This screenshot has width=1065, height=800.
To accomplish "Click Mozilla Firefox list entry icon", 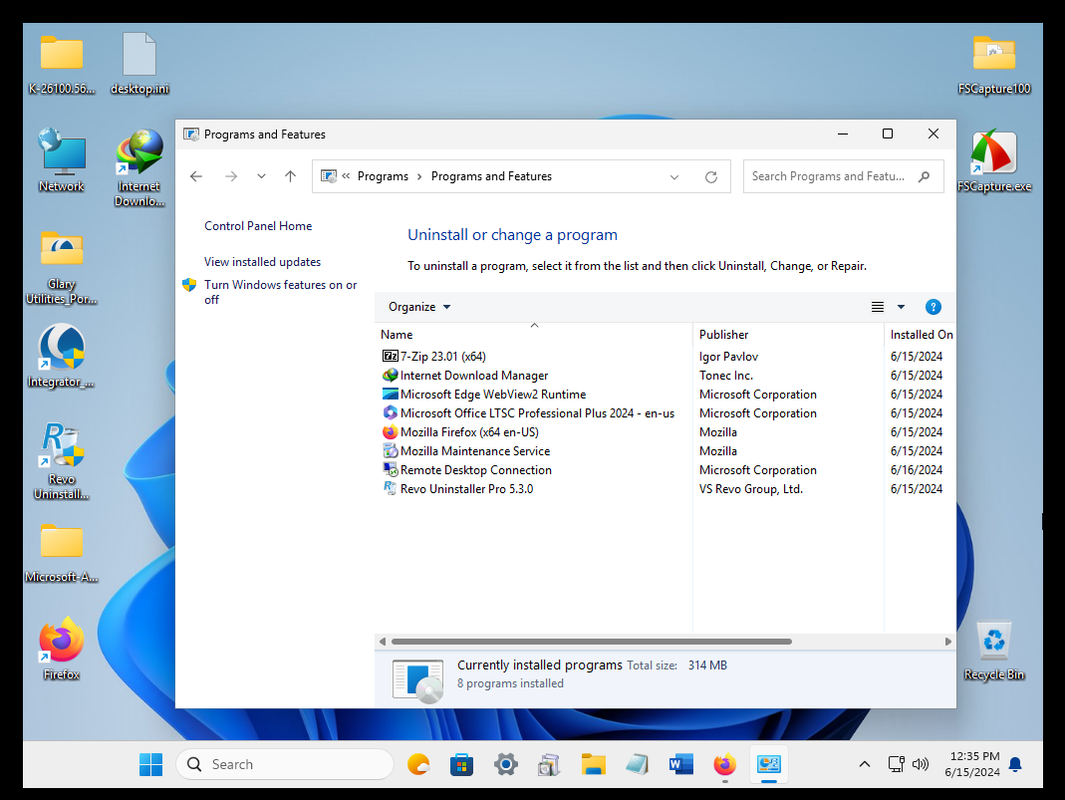I will coord(390,432).
